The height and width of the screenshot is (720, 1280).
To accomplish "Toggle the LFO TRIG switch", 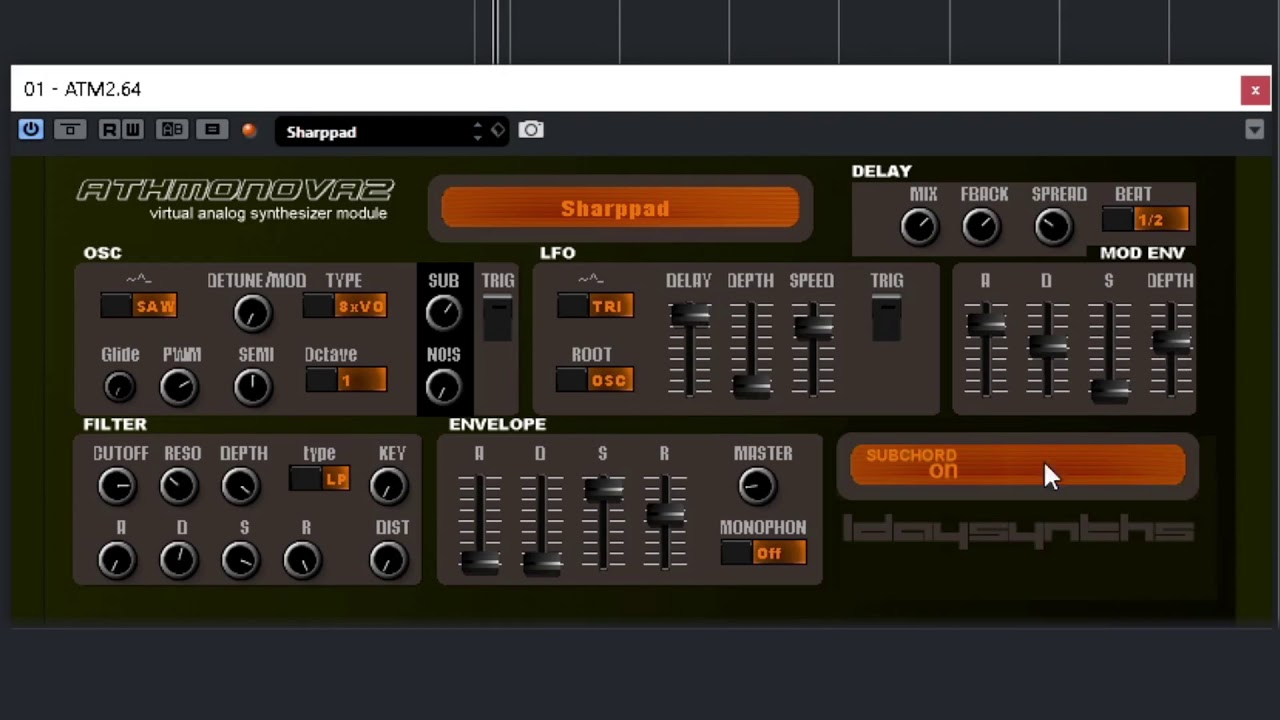I will click(886, 318).
